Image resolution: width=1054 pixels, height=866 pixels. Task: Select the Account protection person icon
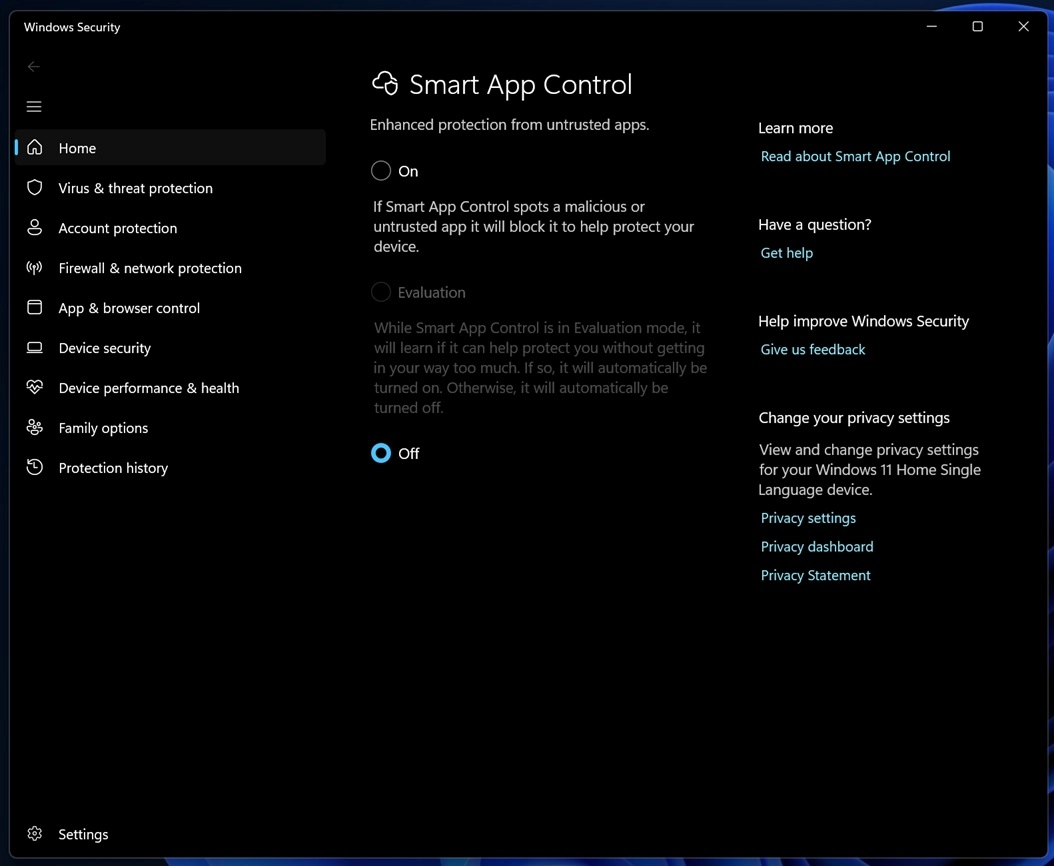(x=33, y=228)
